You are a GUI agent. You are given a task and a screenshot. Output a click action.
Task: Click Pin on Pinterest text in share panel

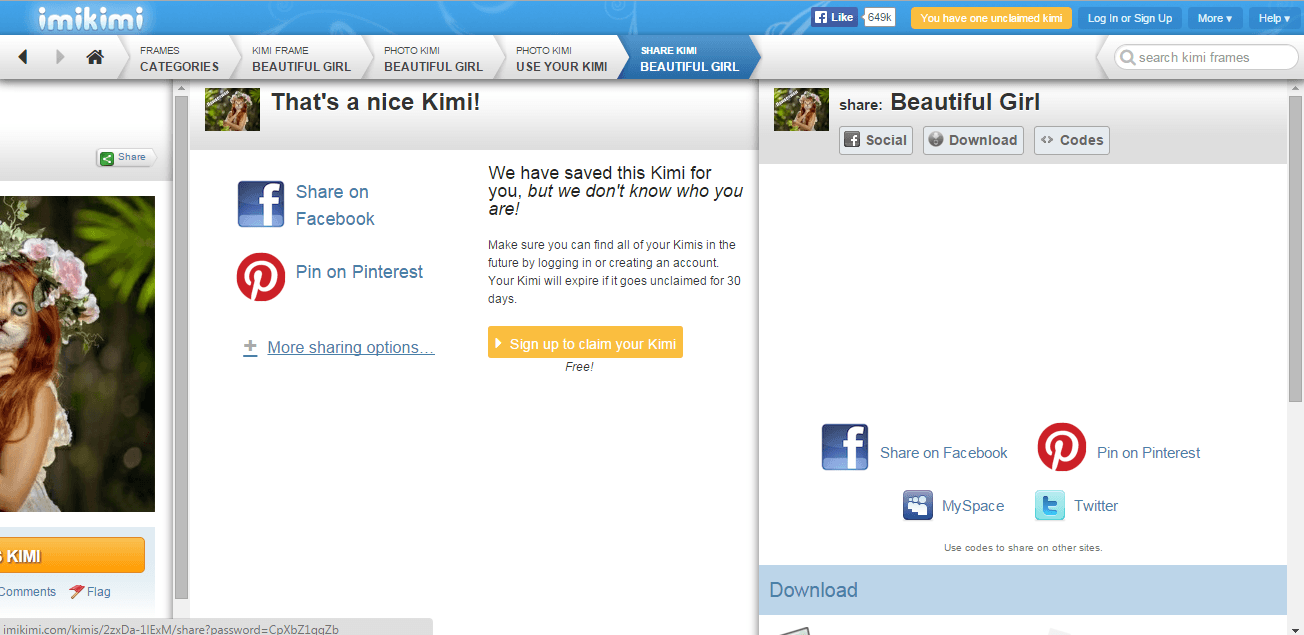click(1148, 453)
